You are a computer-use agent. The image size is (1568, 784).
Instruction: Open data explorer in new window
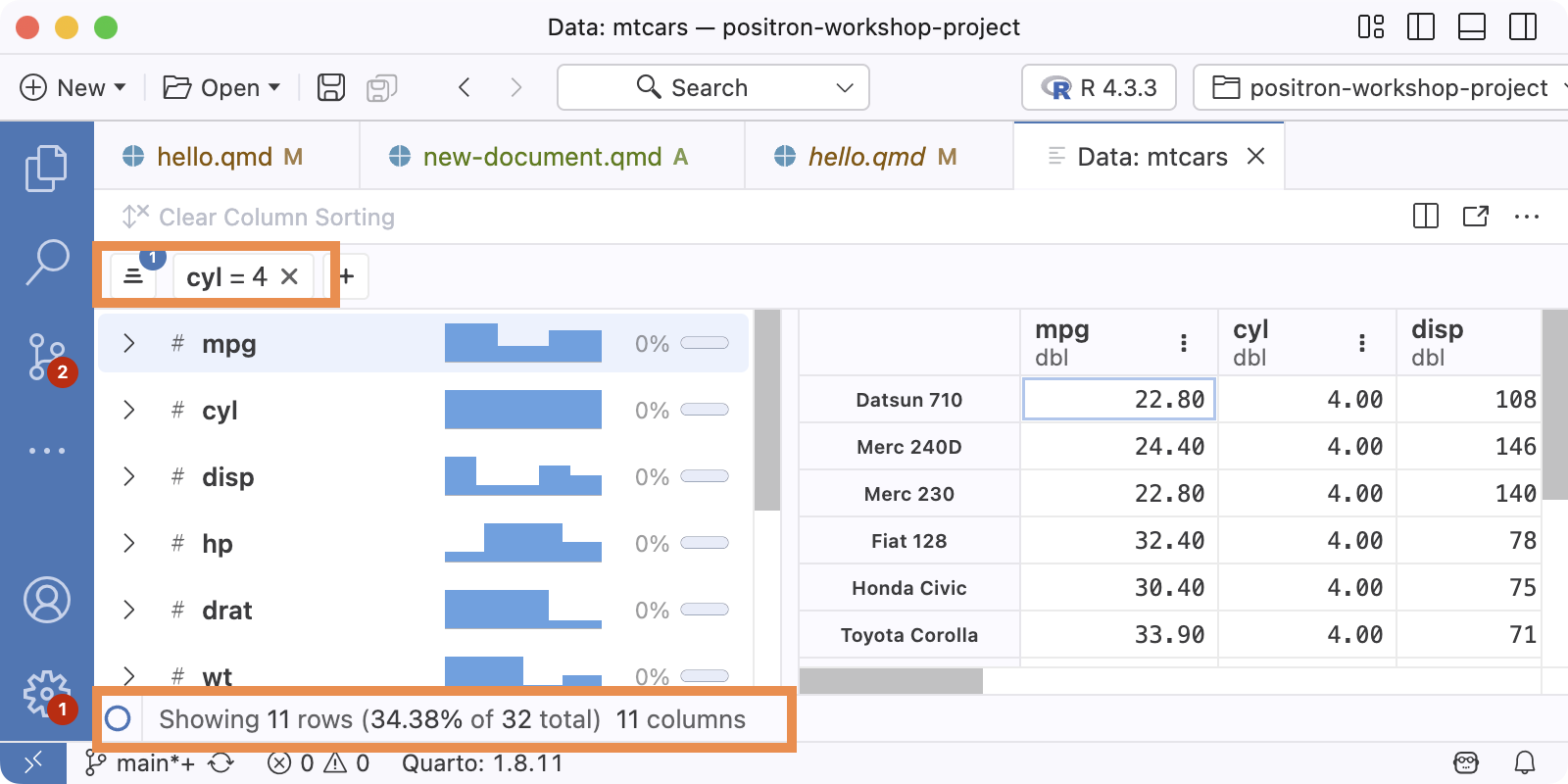[1476, 216]
